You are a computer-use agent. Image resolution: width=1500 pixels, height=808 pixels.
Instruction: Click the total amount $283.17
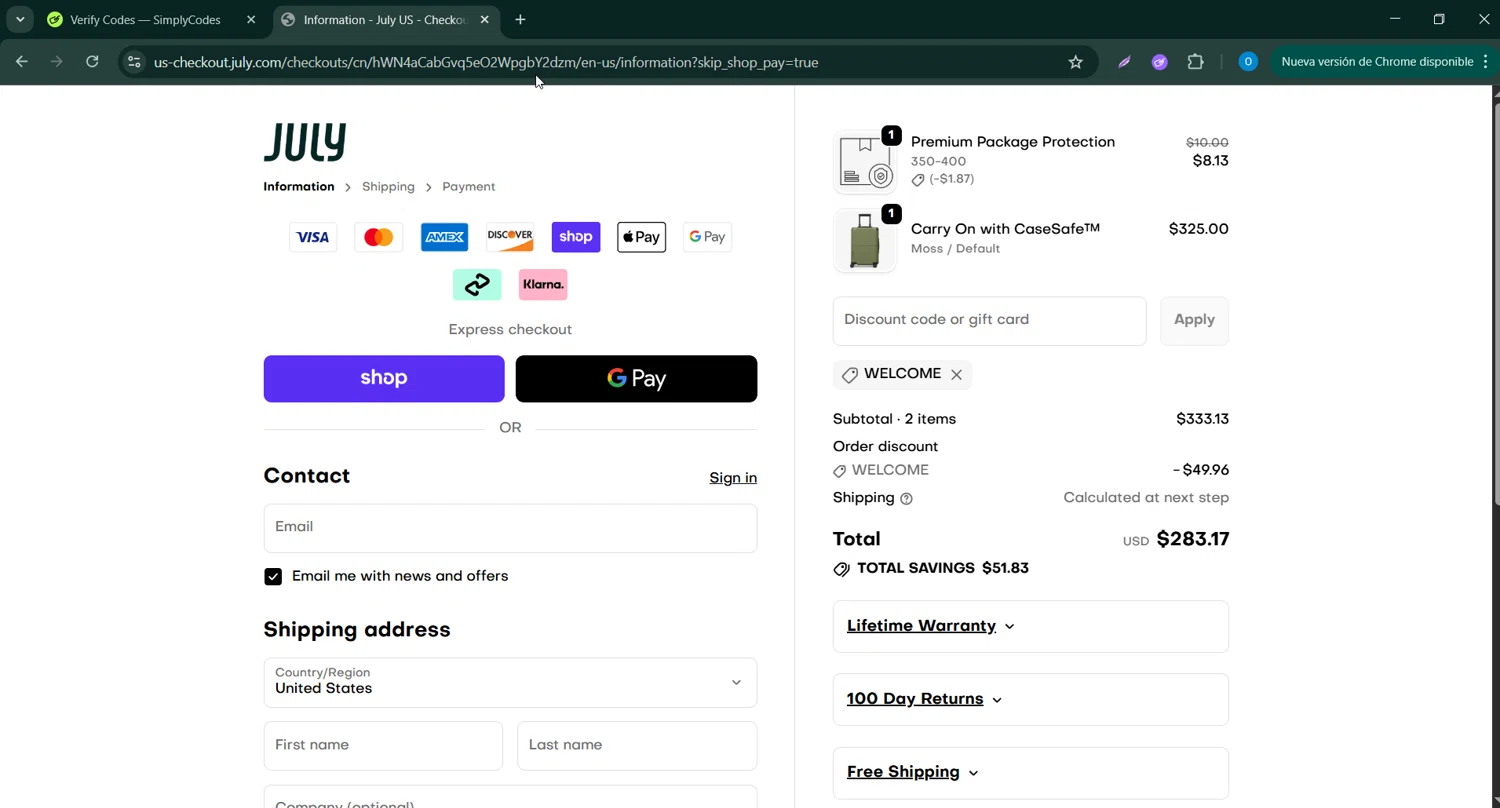1193,540
